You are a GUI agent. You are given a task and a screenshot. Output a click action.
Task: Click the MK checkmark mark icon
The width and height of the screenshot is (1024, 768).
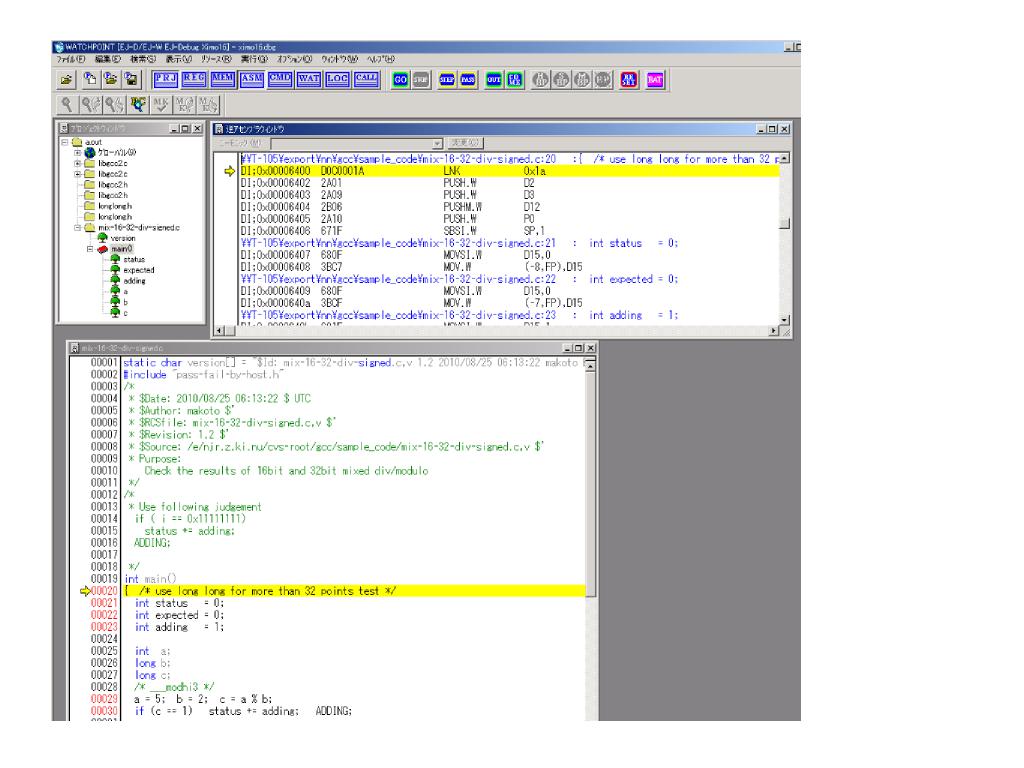coord(161,104)
